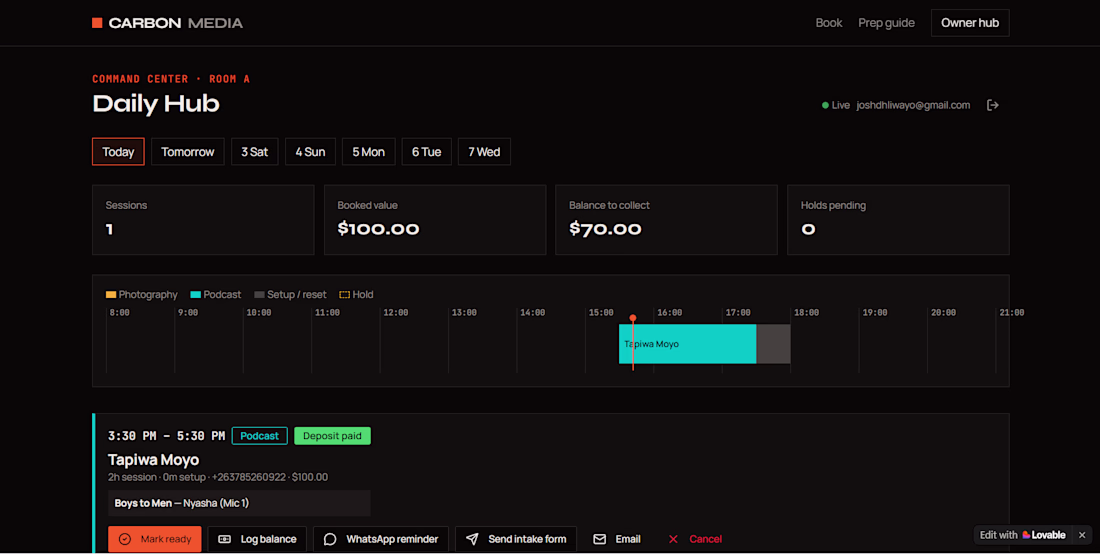Click the WhatsApp reminder chat bubble icon
This screenshot has width=1100, height=554.
[x=330, y=539]
